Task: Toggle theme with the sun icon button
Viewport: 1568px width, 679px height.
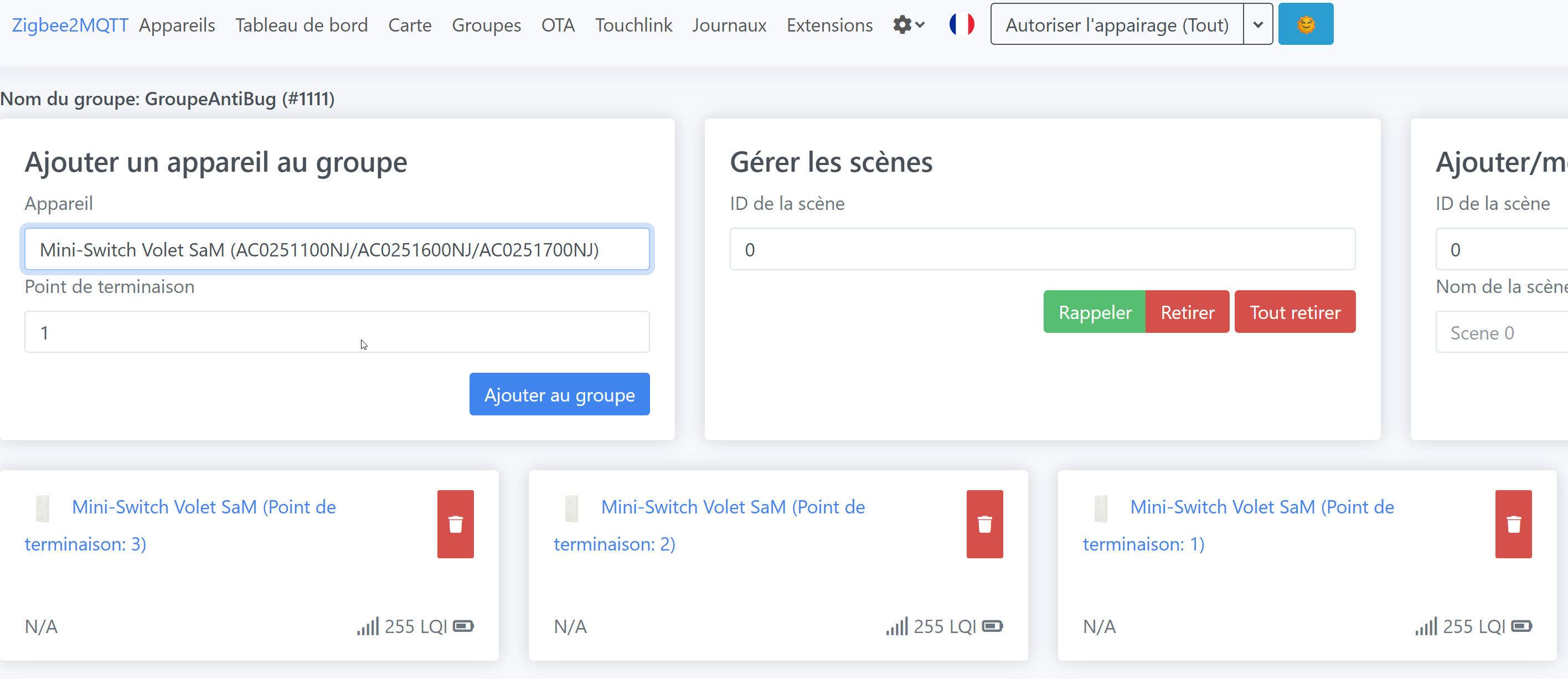Action: (1306, 24)
